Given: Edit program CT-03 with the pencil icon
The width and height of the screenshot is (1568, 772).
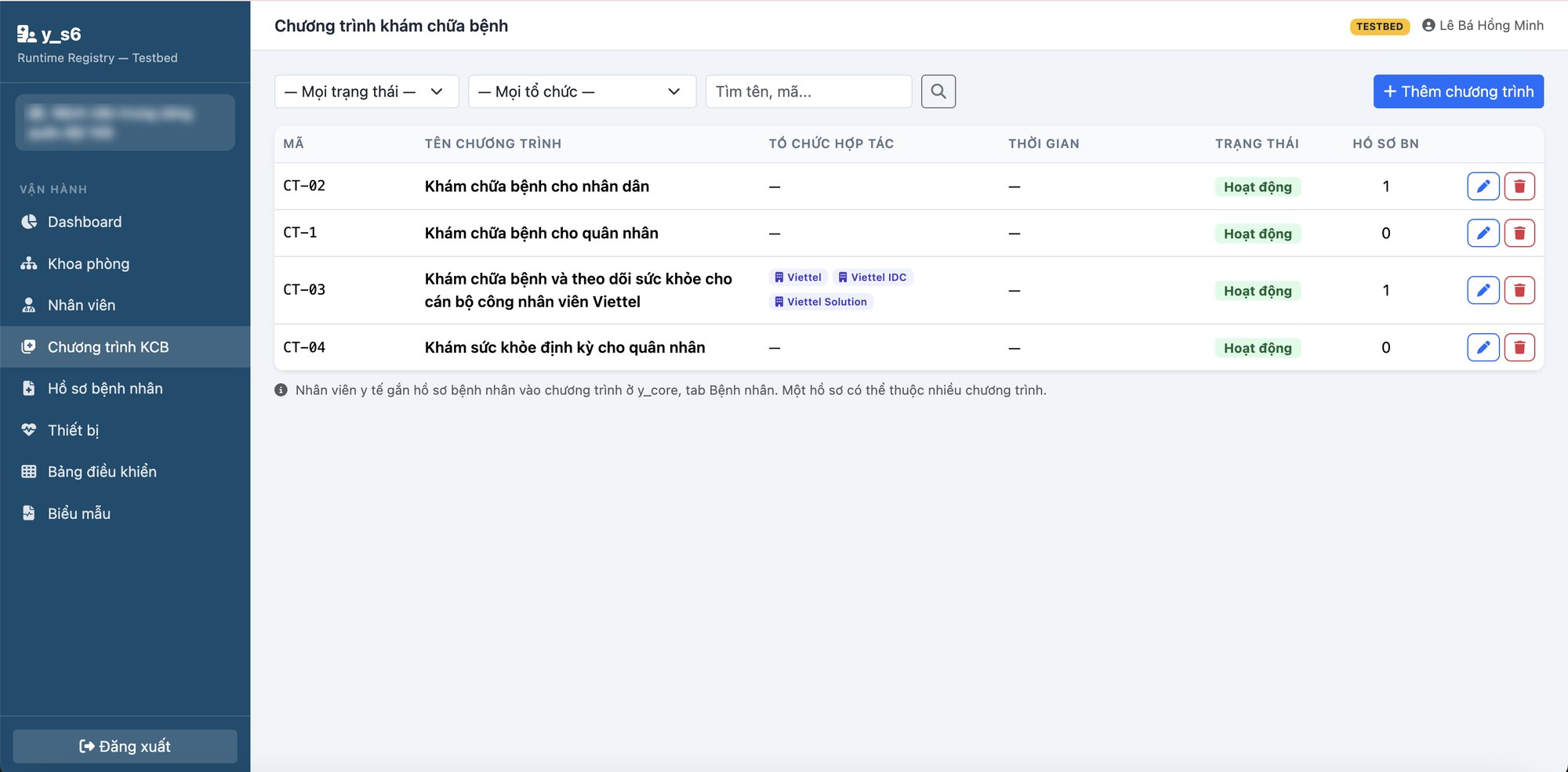Looking at the screenshot, I should (1483, 290).
